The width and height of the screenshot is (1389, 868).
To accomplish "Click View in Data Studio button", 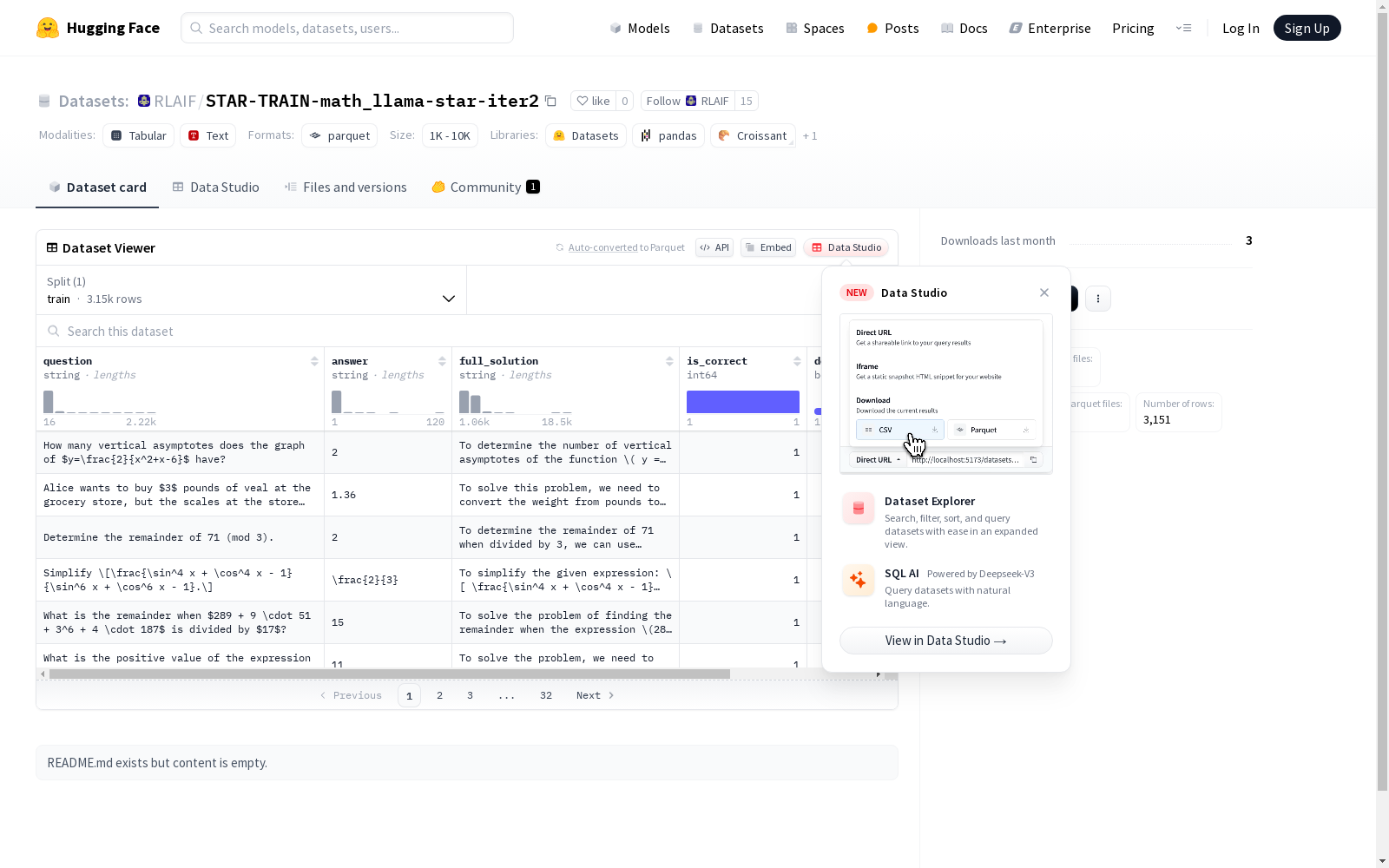I will coord(946,641).
